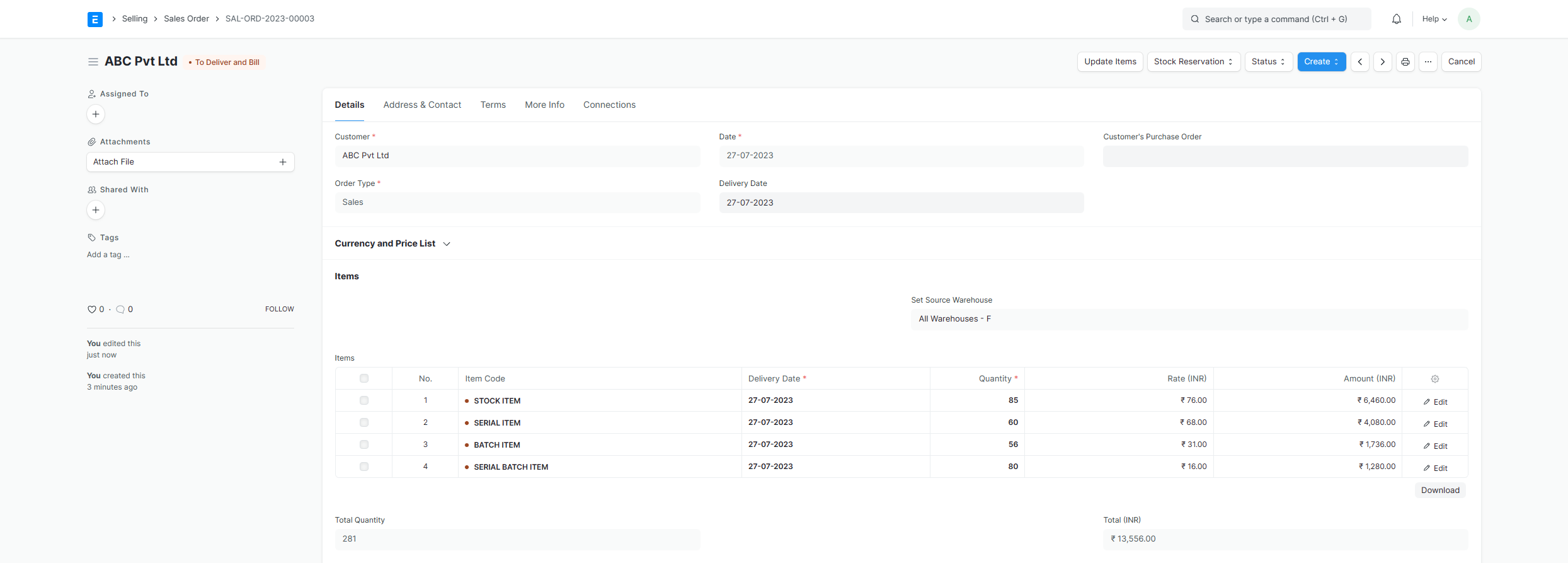1568x563 pixels.
Task: Switch to Address & Contact tab
Action: 422,105
